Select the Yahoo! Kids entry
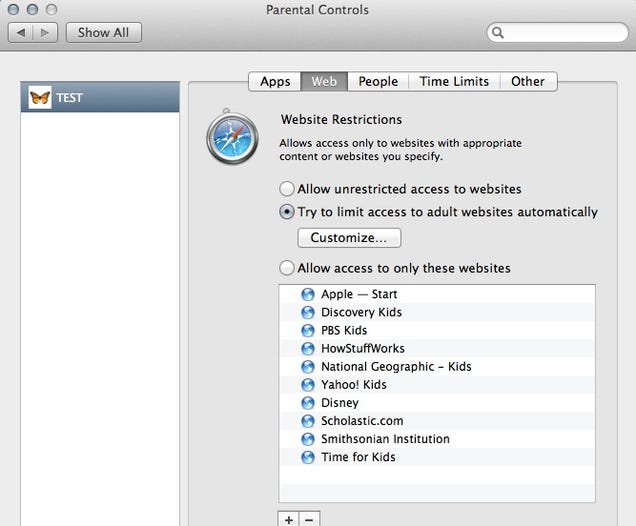 [437, 385]
